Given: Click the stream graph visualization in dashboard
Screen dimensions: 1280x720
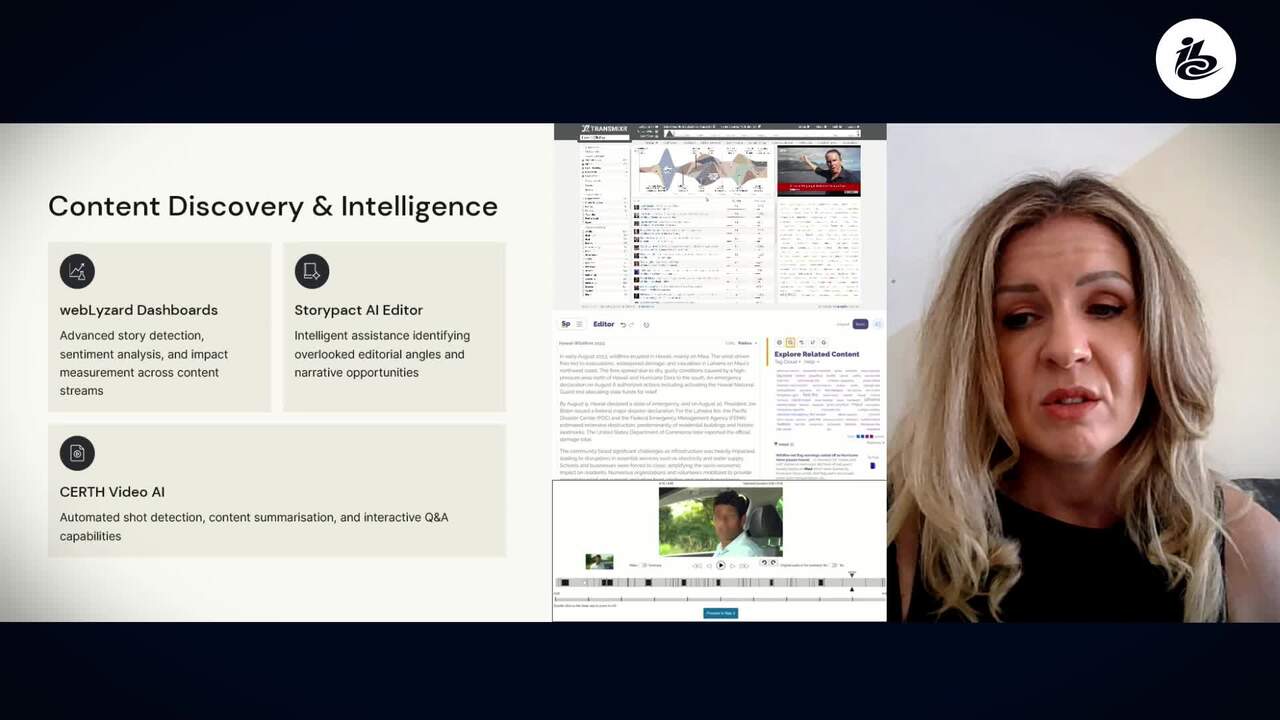Looking at the screenshot, I should pos(702,168).
